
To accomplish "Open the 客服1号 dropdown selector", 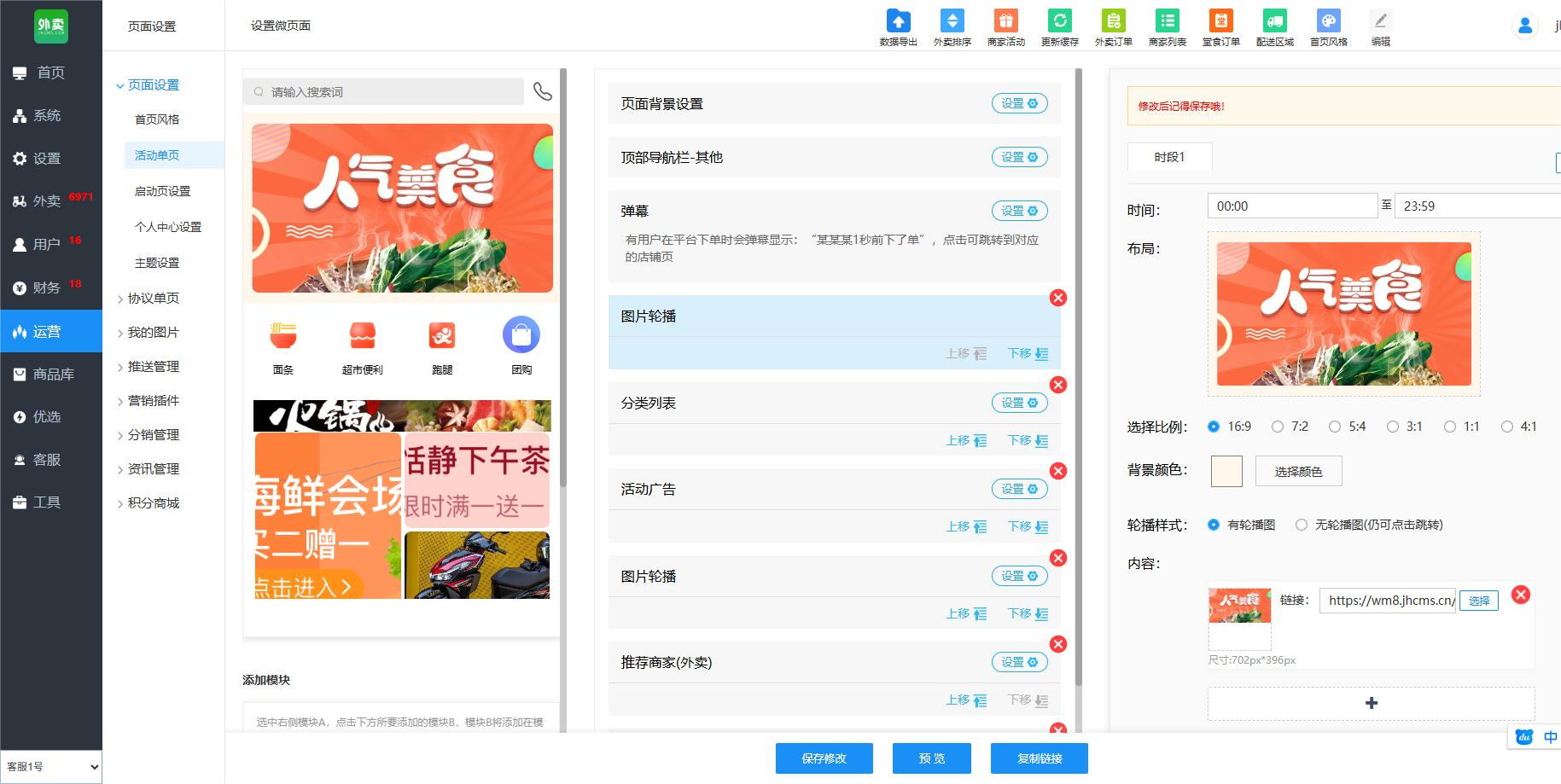I will click(x=51, y=766).
